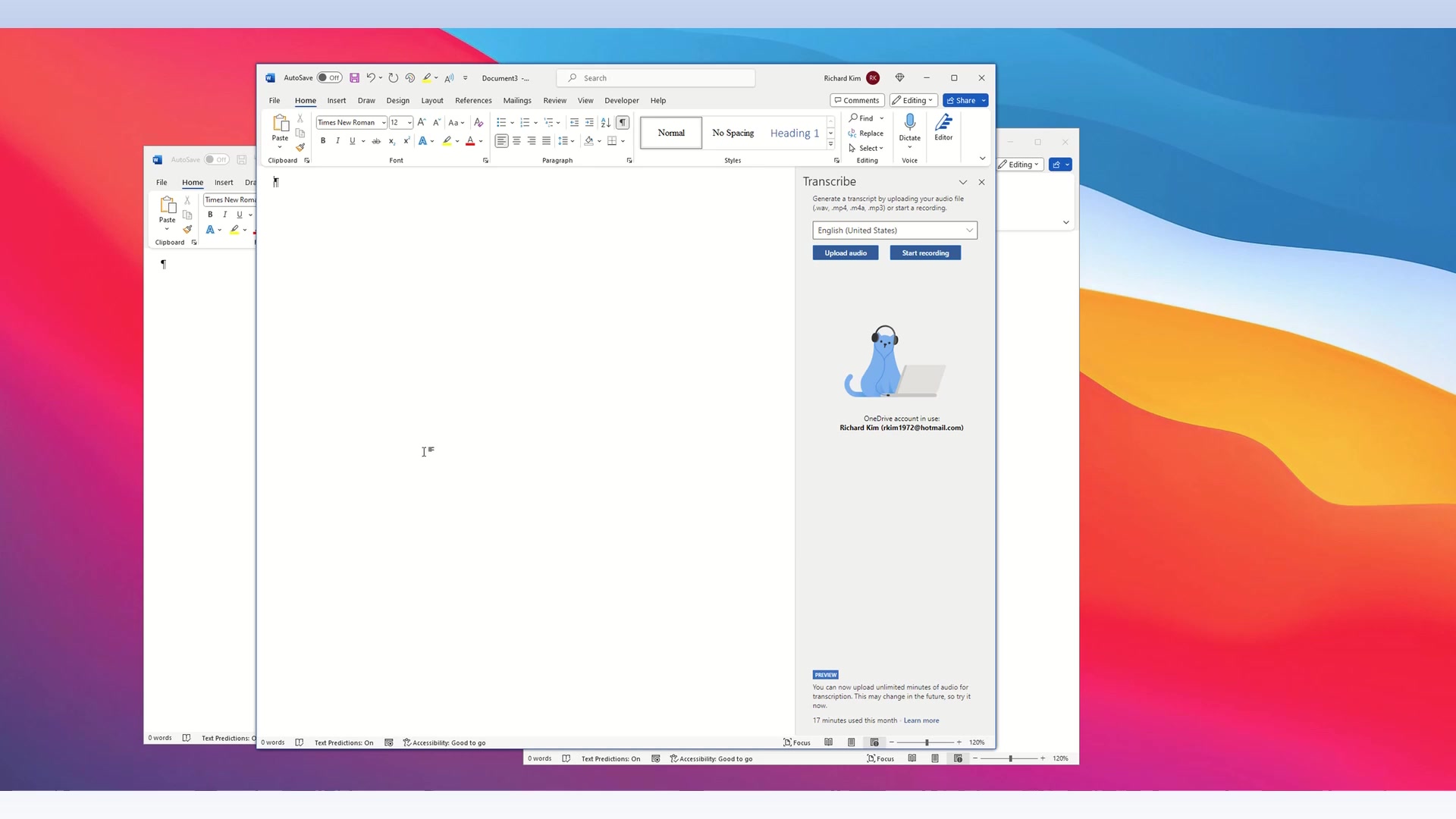
Task: Open the Transcribe pane options chevron
Action: pos(963,182)
